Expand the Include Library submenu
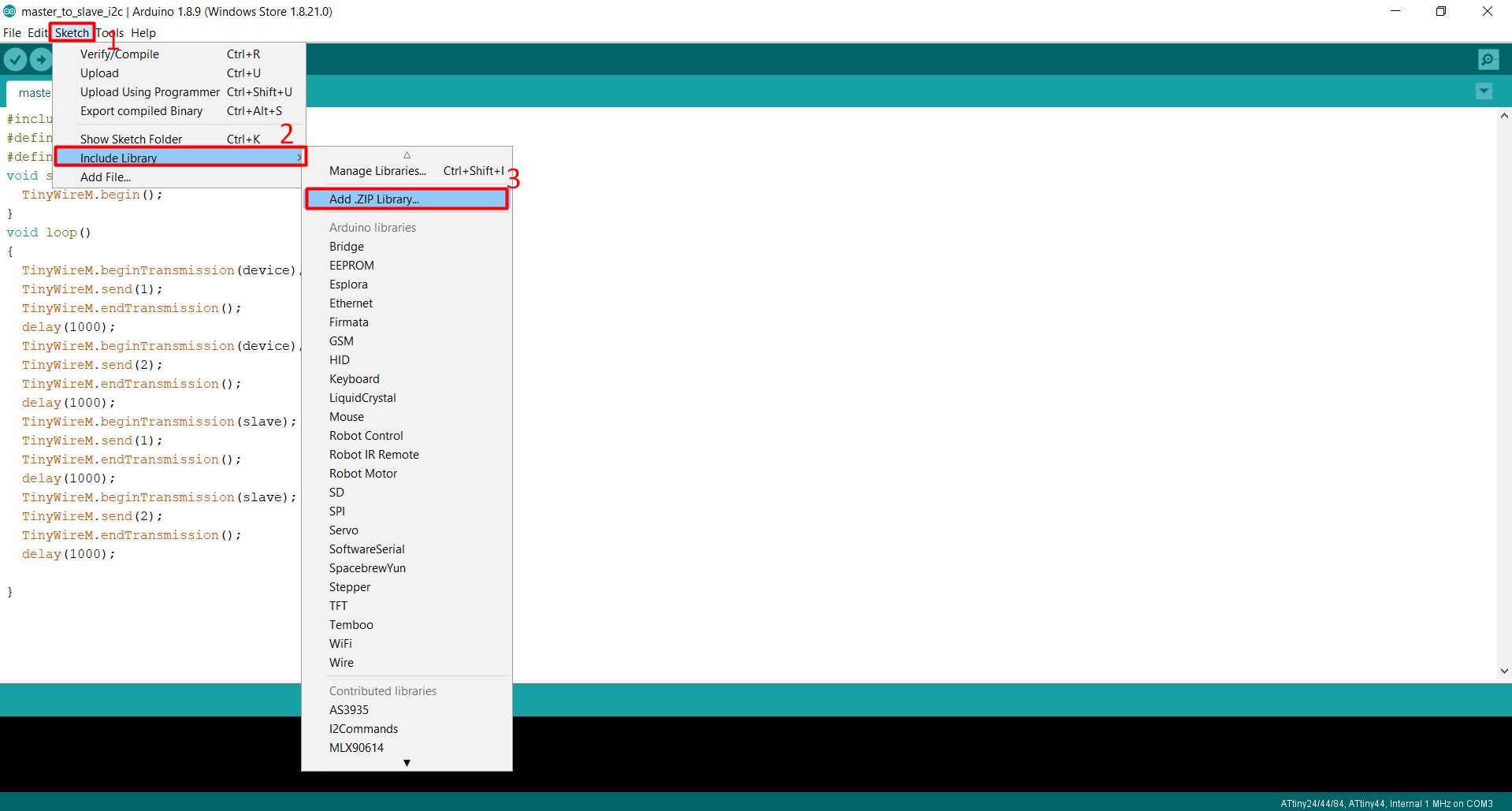This screenshot has height=811, width=1512. (x=179, y=158)
